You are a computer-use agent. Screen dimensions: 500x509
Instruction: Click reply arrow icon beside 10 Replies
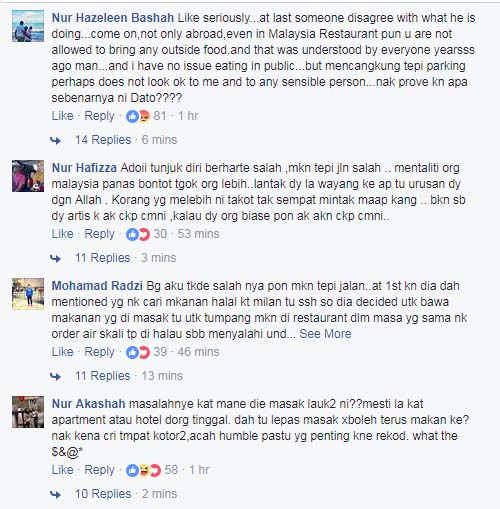tap(55, 494)
